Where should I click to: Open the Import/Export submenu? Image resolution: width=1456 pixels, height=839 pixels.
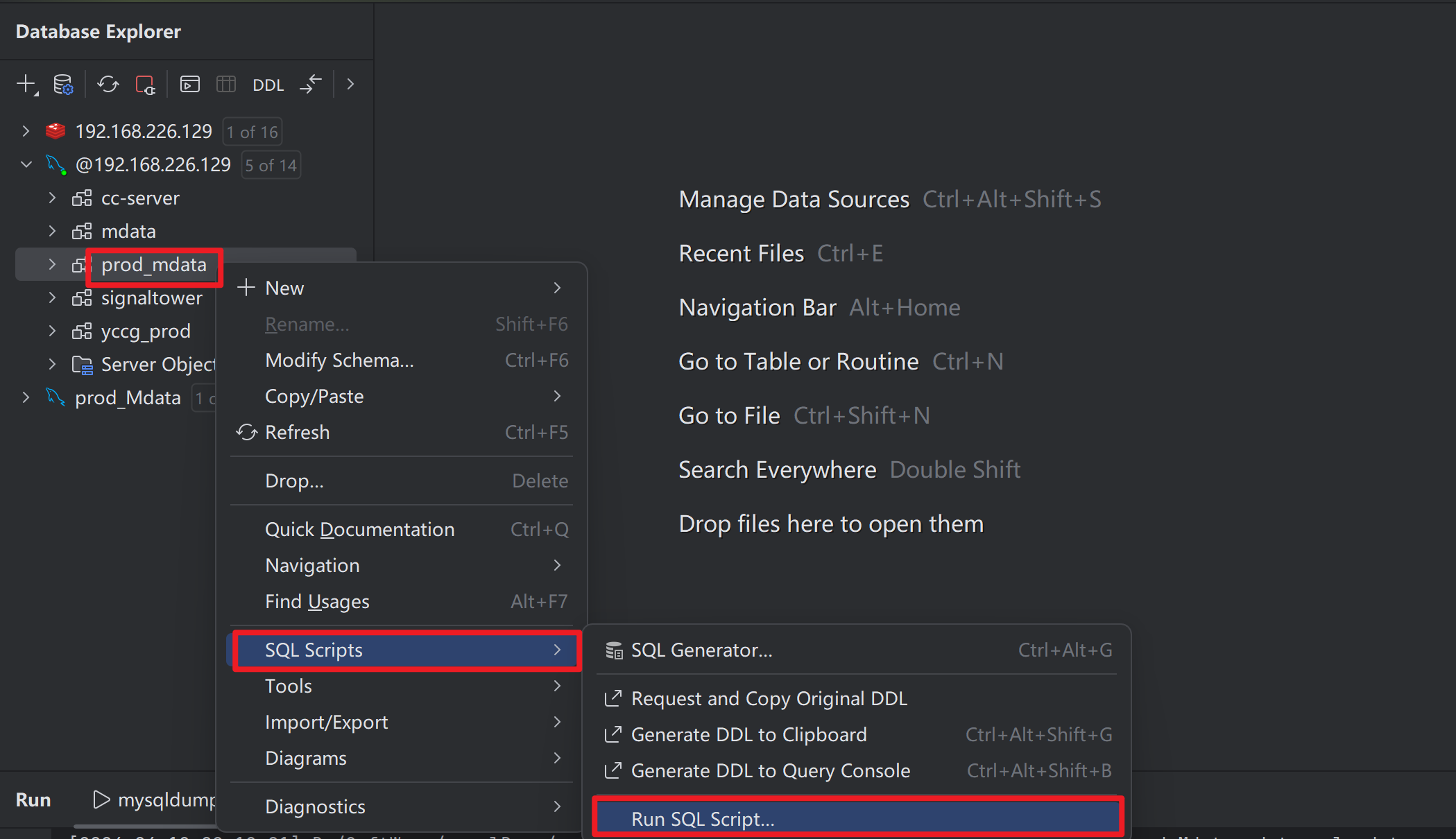pos(326,722)
